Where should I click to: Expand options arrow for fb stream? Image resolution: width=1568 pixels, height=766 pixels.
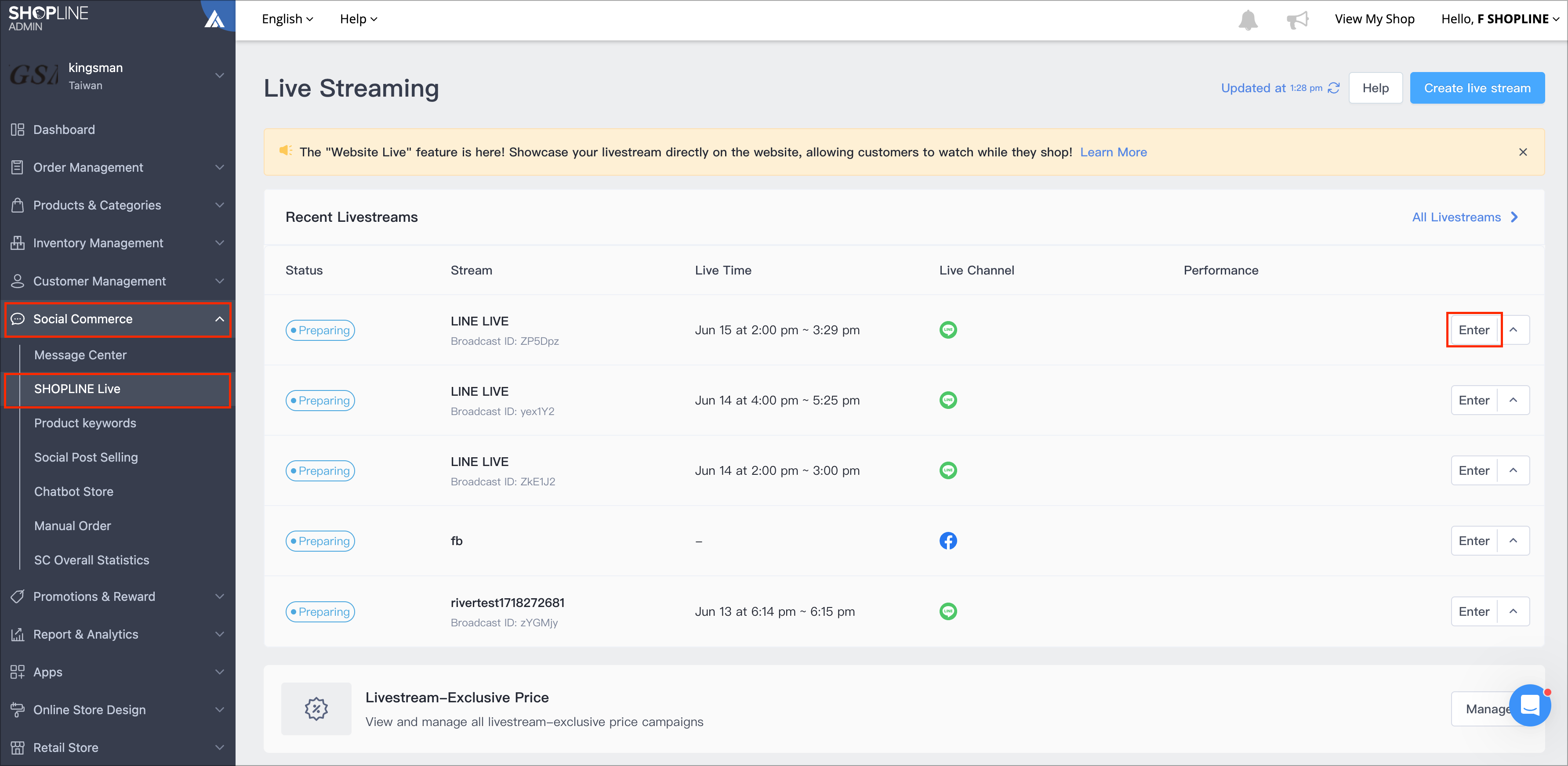click(x=1513, y=541)
